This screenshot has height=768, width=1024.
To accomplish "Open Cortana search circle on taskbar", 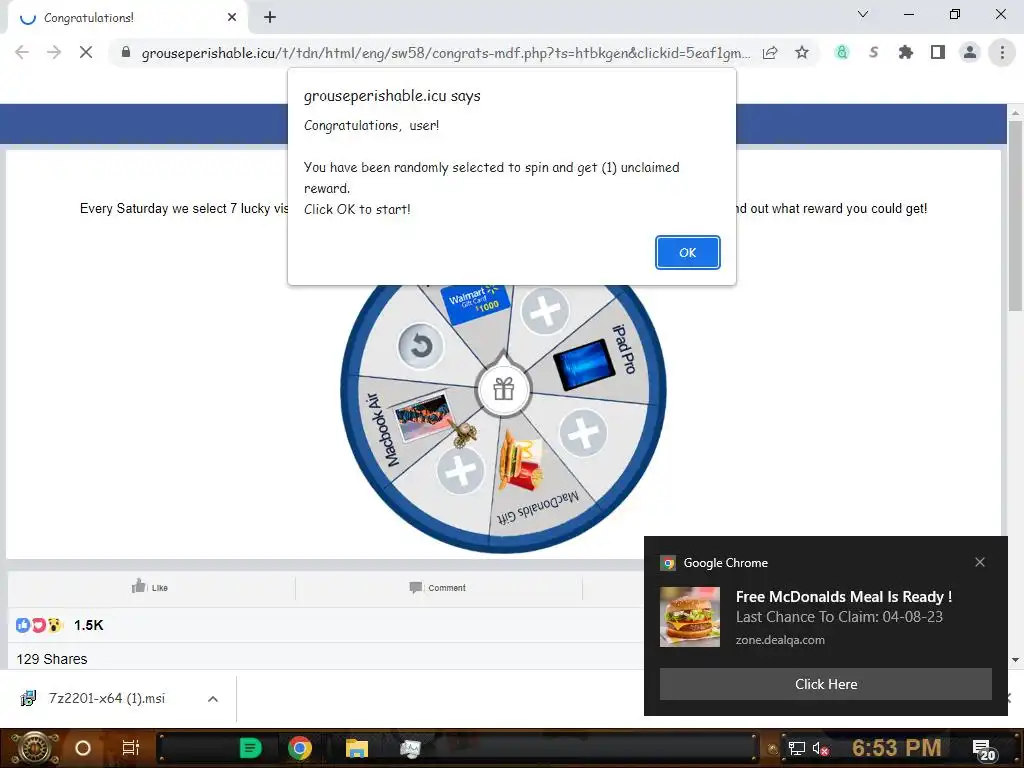I will pos(82,748).
